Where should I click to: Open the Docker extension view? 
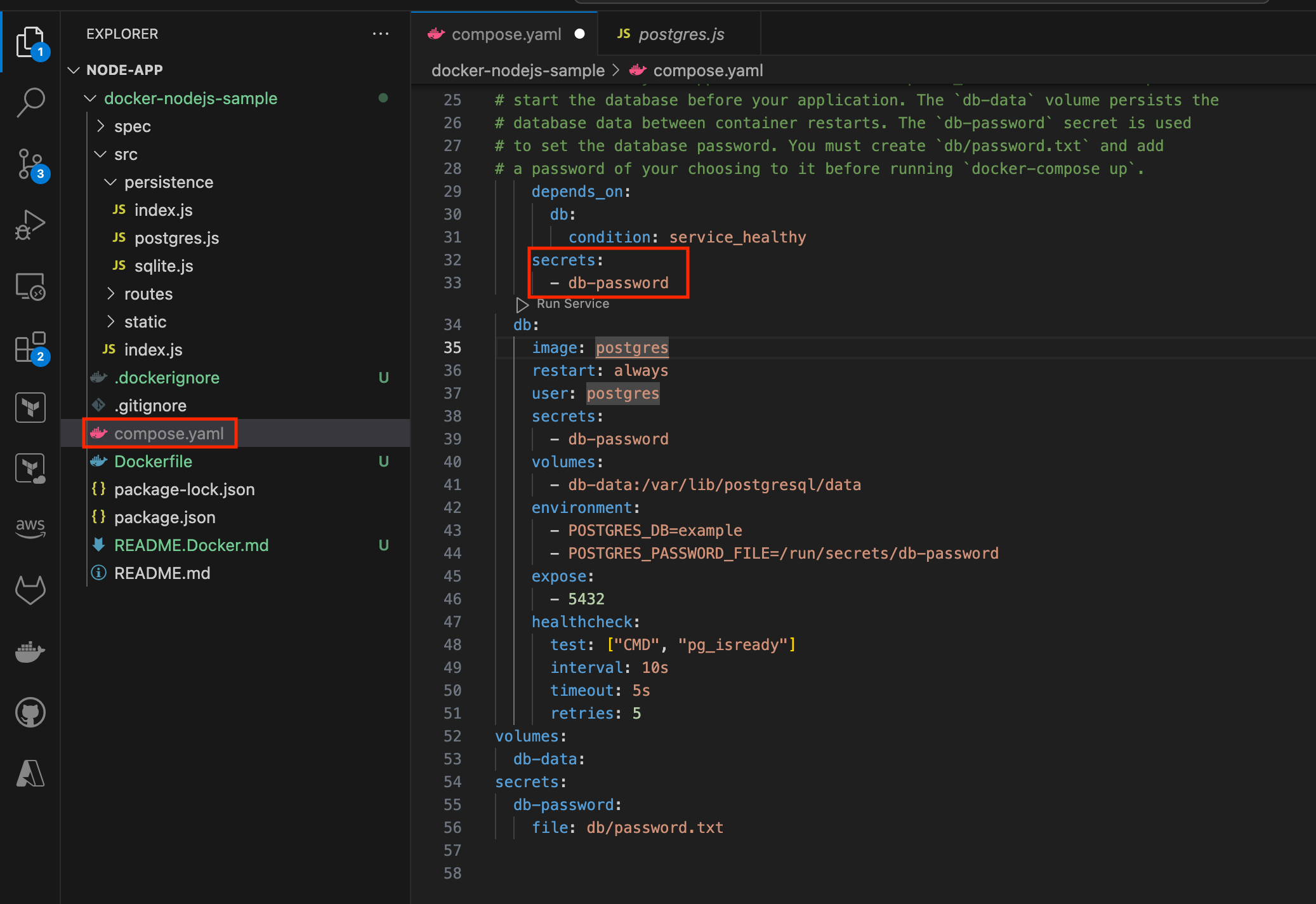click(30, 651)
